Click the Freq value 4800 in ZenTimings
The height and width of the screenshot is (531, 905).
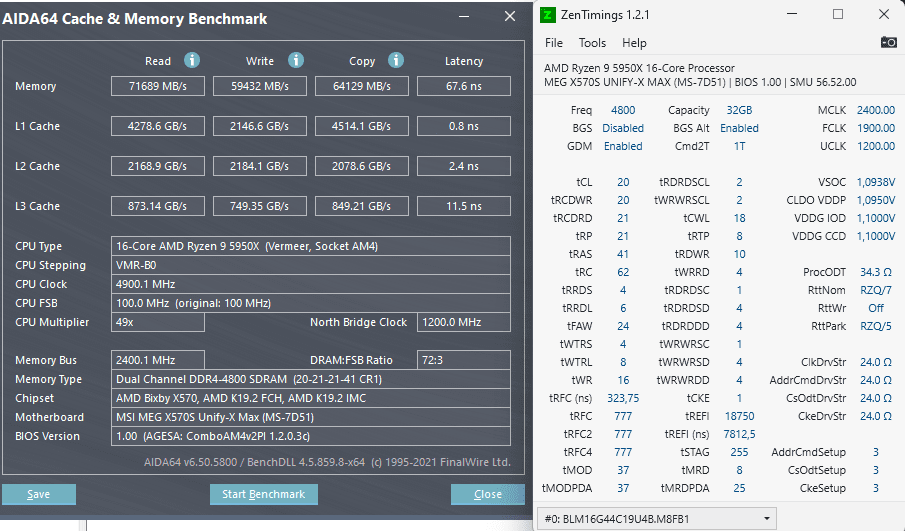(x=623, y=110)
